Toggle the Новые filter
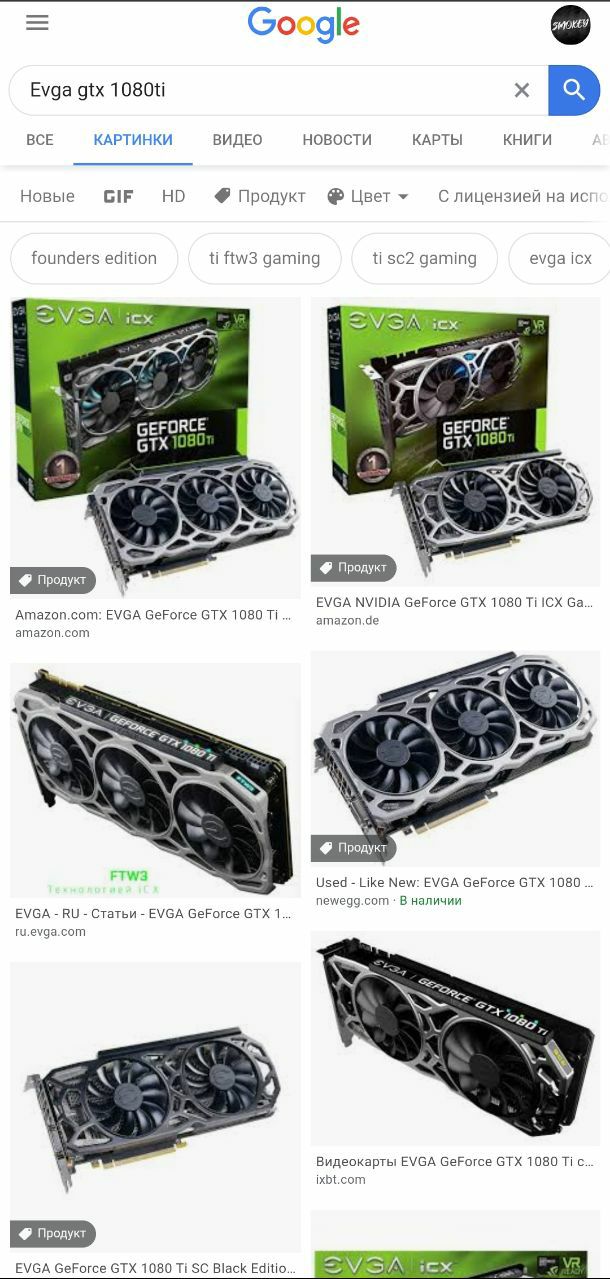This screenshot has width=610, height=1279. coord(47,196)
